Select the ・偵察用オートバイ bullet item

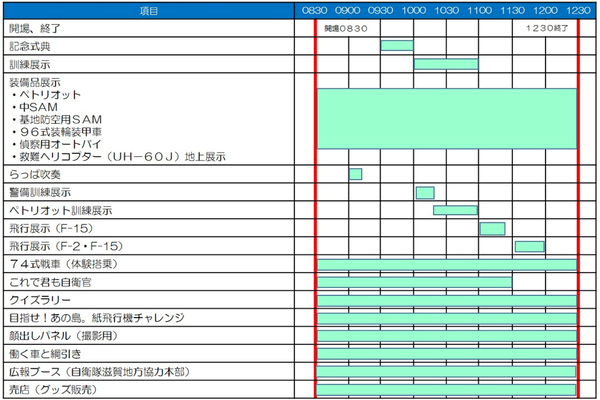coord(56,144)
